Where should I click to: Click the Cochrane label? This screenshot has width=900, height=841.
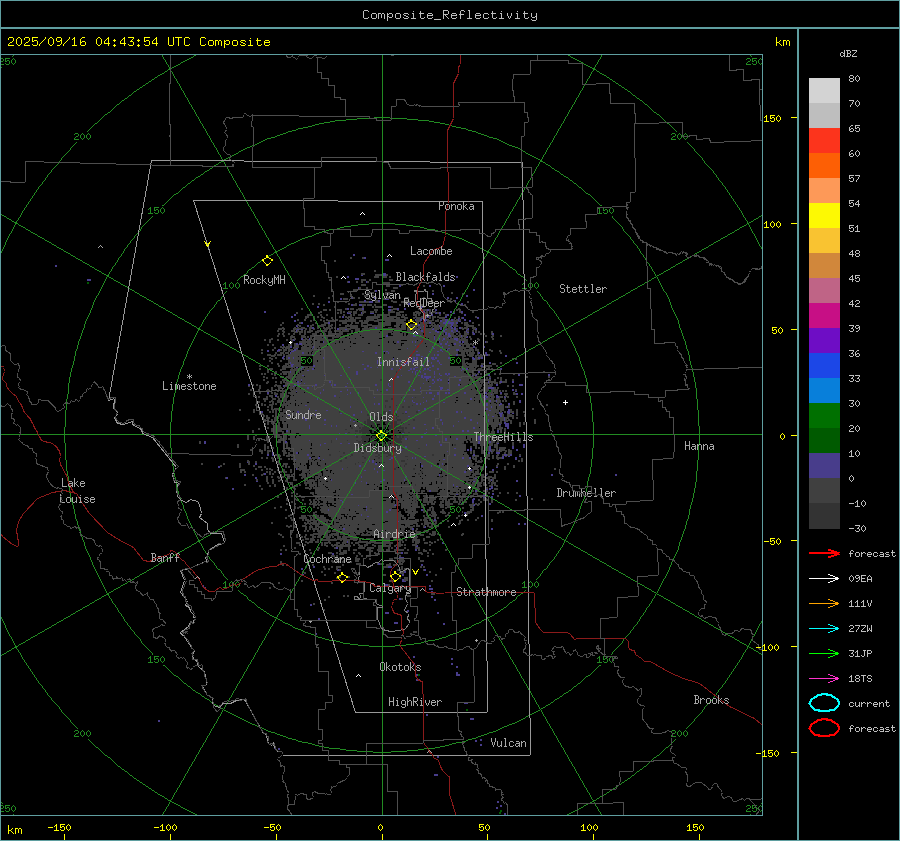tap(327, 559)
